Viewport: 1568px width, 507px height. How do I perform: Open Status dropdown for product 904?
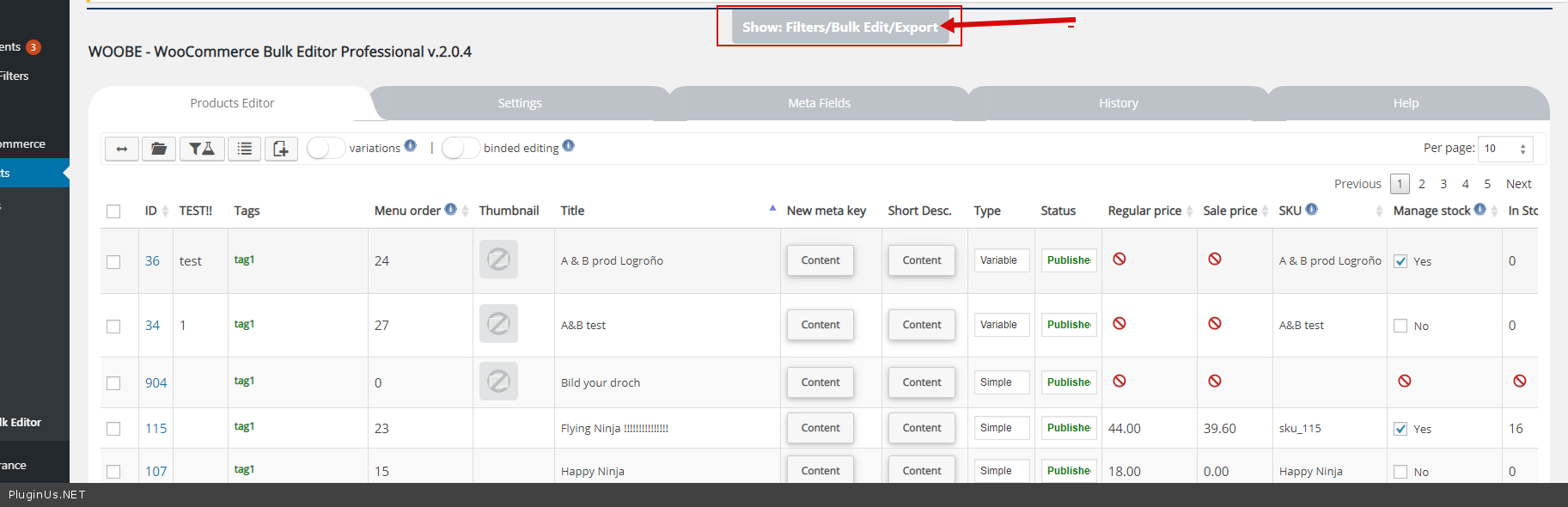tap(1069, 382)
